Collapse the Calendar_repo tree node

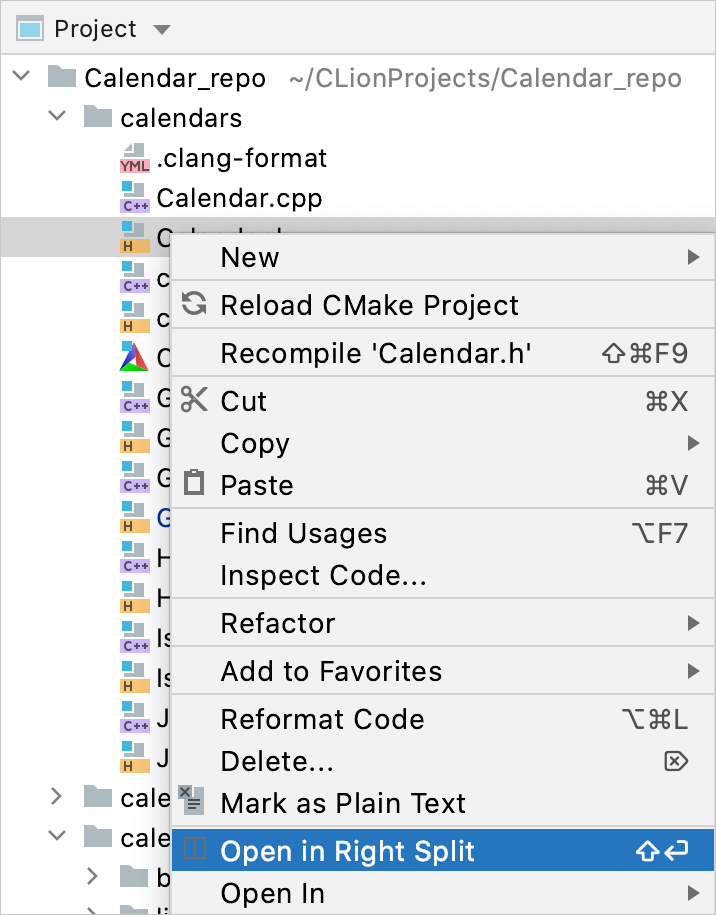(x=22, y=77)
